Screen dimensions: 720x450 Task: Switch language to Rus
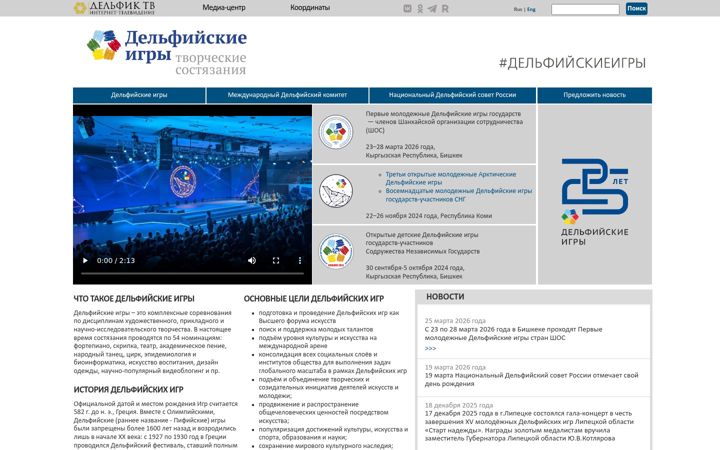pos(518,9)
